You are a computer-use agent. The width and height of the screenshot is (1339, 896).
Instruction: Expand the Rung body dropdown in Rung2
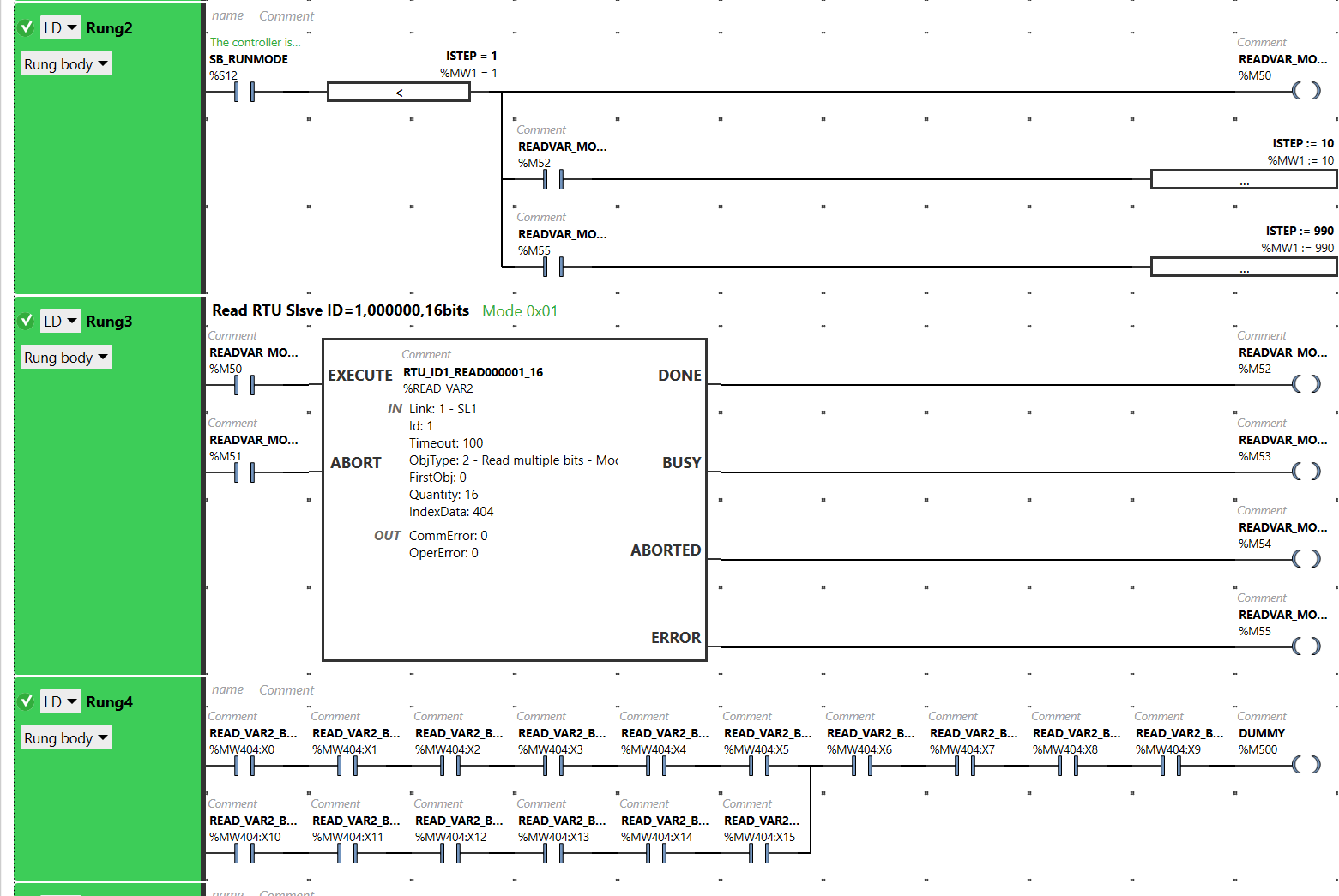tap(66, 64)
